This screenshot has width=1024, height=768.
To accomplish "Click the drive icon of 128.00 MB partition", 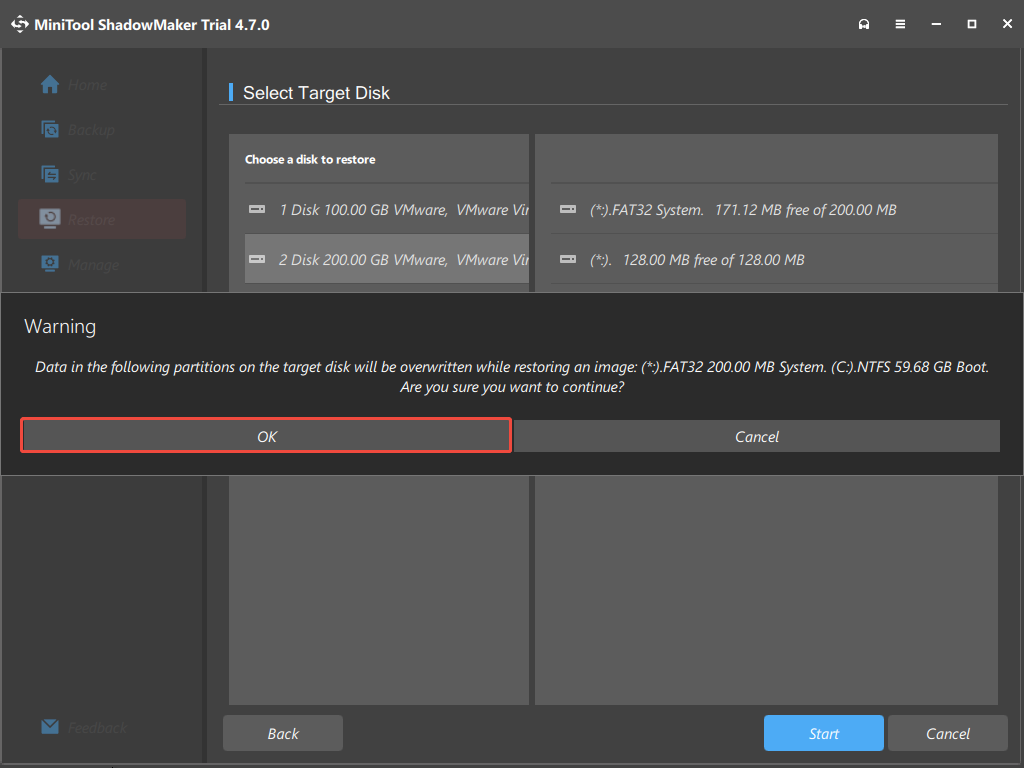I will [568, 259].
